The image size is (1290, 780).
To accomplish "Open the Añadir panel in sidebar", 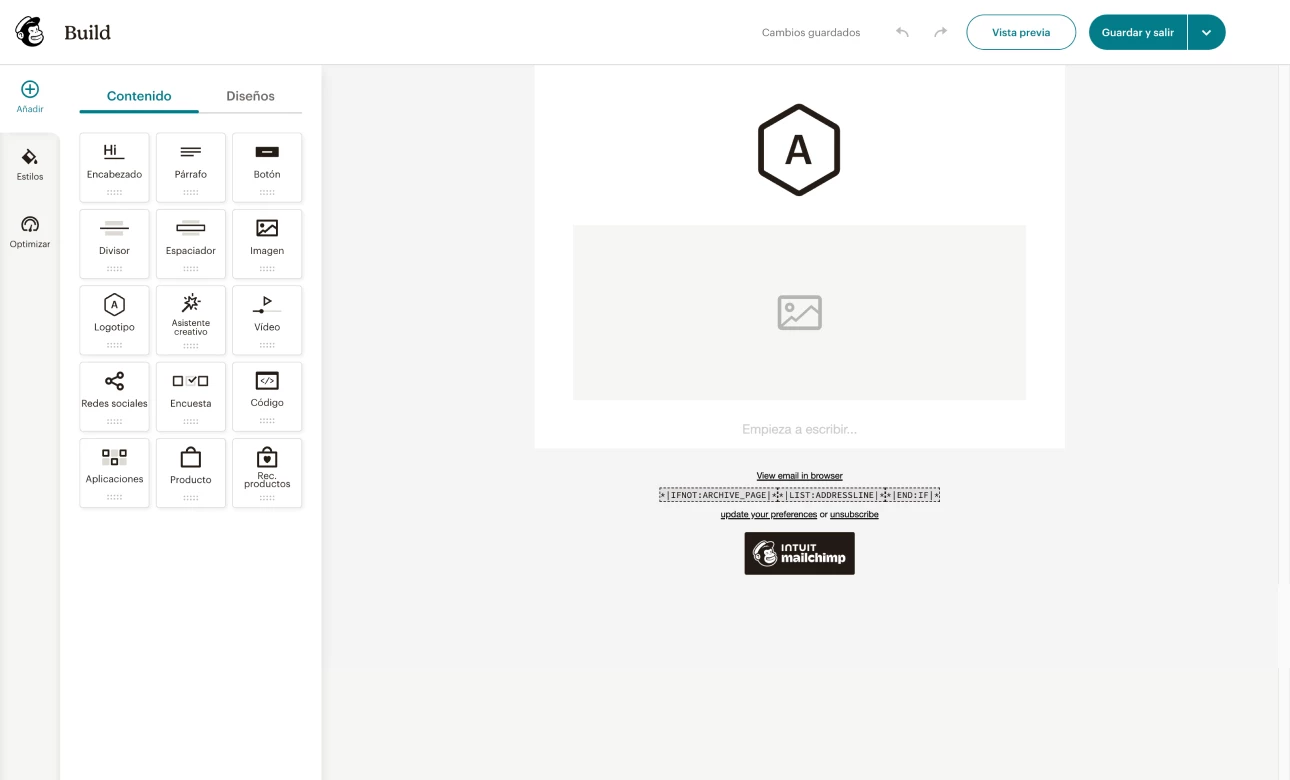I will [x=30, y=96].
